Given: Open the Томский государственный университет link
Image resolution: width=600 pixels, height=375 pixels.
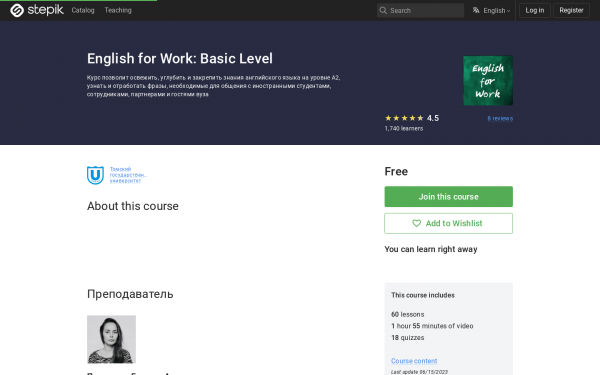Looking at the screenshot, I should (128, 175).
